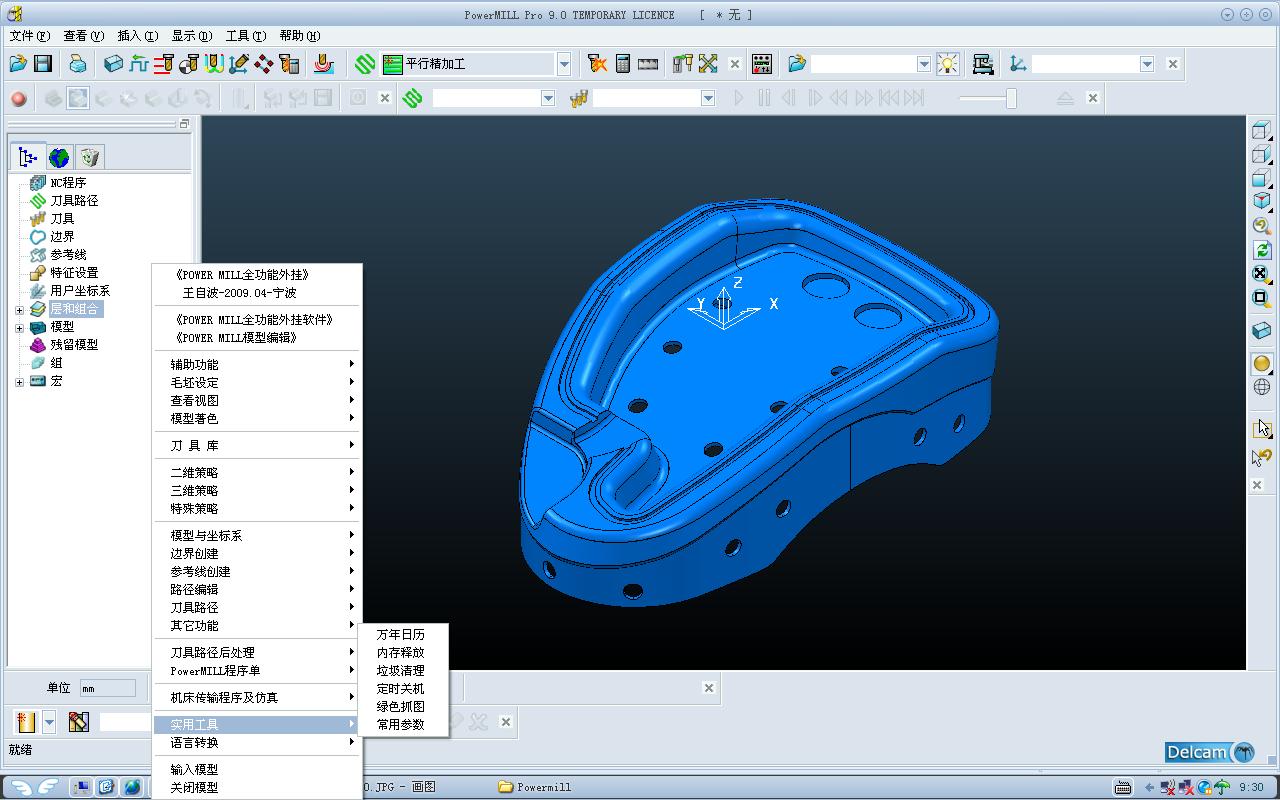Viewport: 1280px width, 800px height.
Task: Open the 语言转换 submenu
Action: coord(258,743)
